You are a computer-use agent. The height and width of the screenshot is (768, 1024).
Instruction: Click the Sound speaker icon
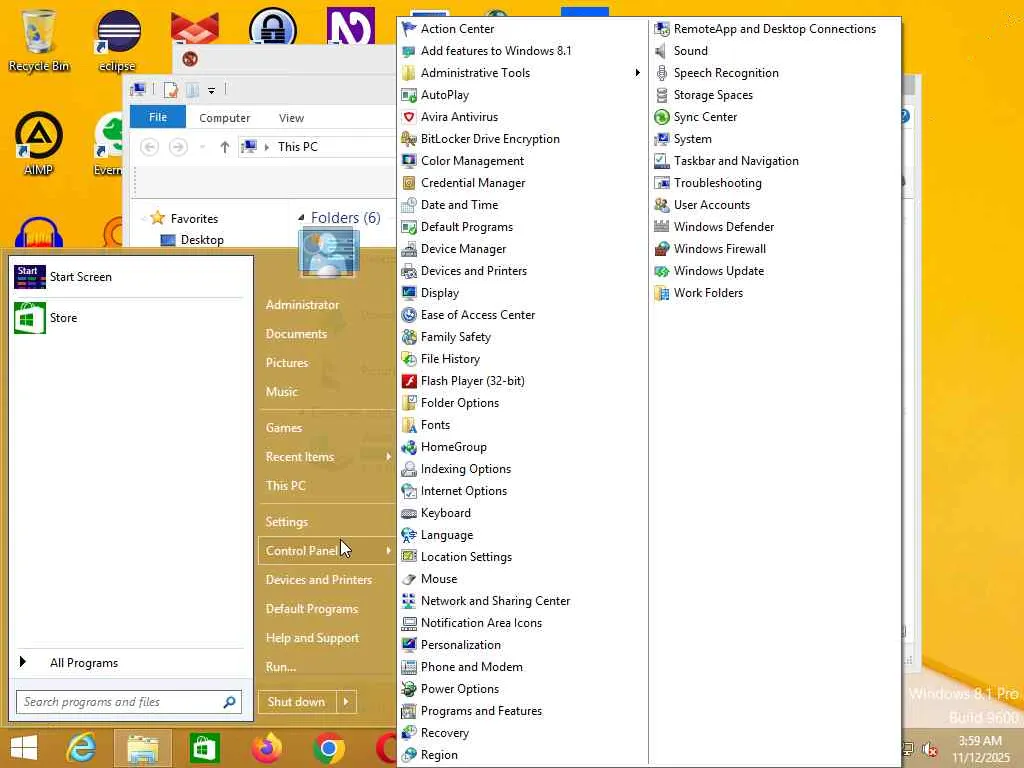662,51
